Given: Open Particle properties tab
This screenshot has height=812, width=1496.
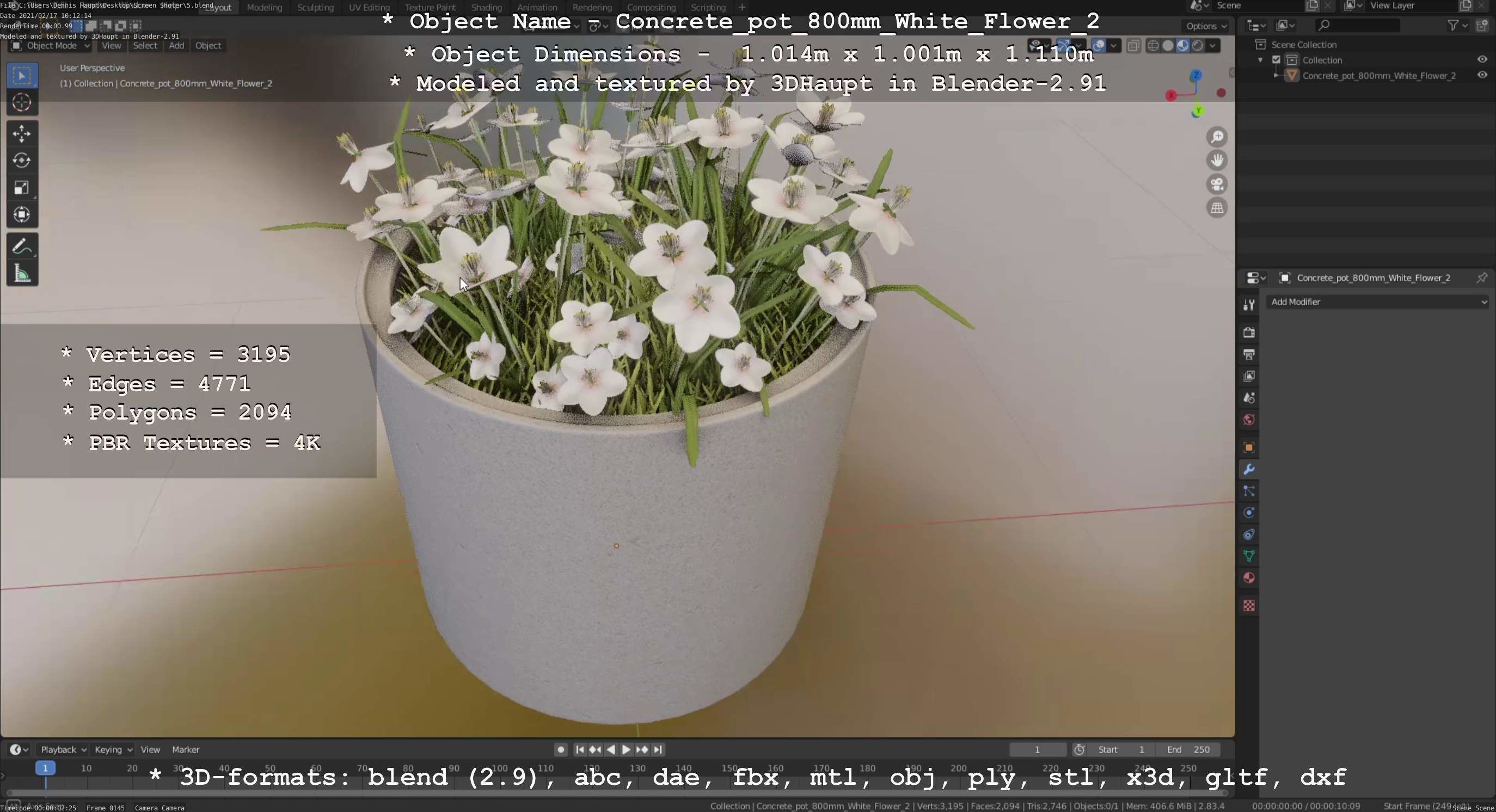Looking at the screenshot, I should [x=1249, y=491].
